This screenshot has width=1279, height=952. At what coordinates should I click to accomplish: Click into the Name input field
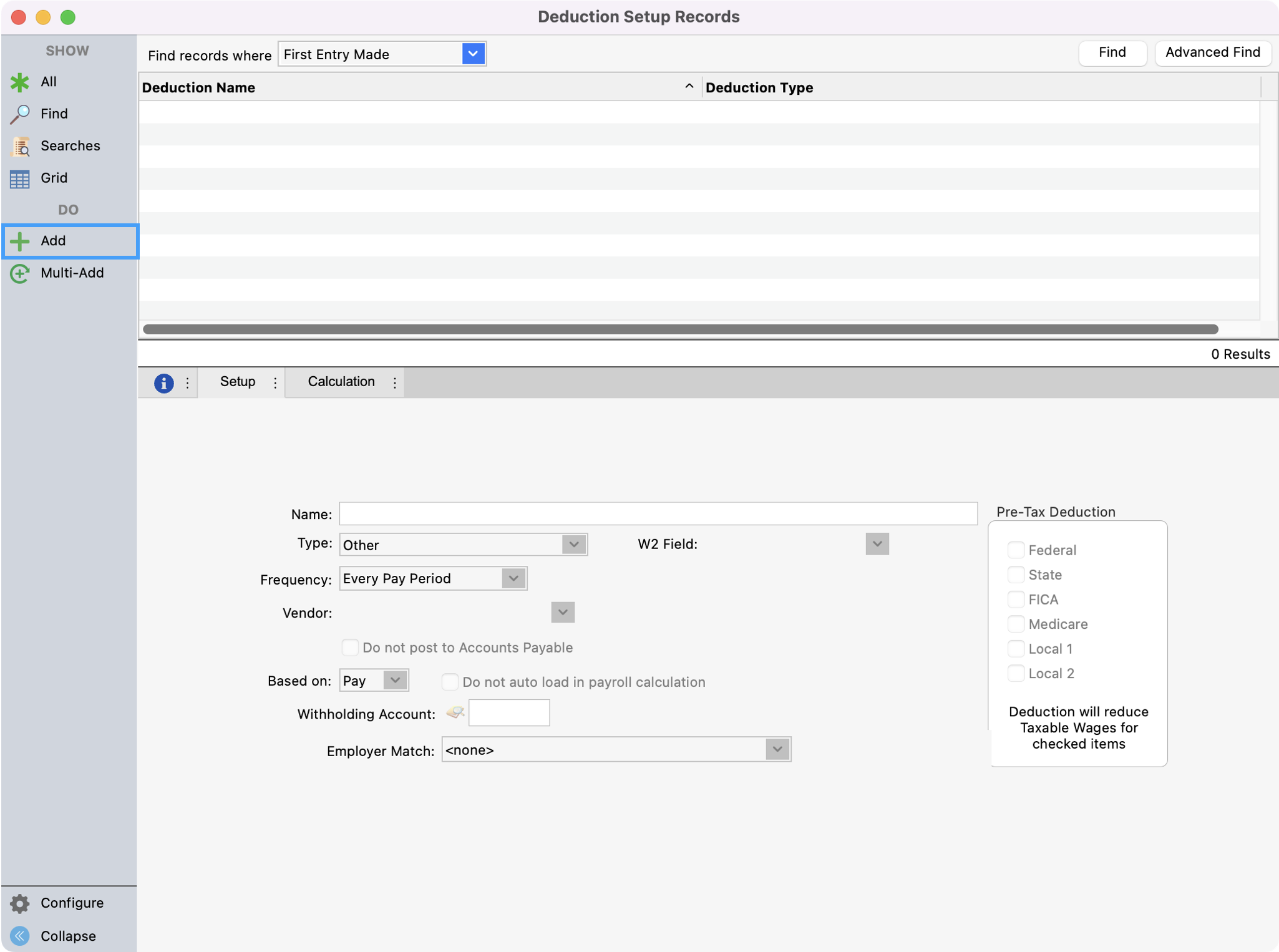pyautogui.click(x=658, y=513)
